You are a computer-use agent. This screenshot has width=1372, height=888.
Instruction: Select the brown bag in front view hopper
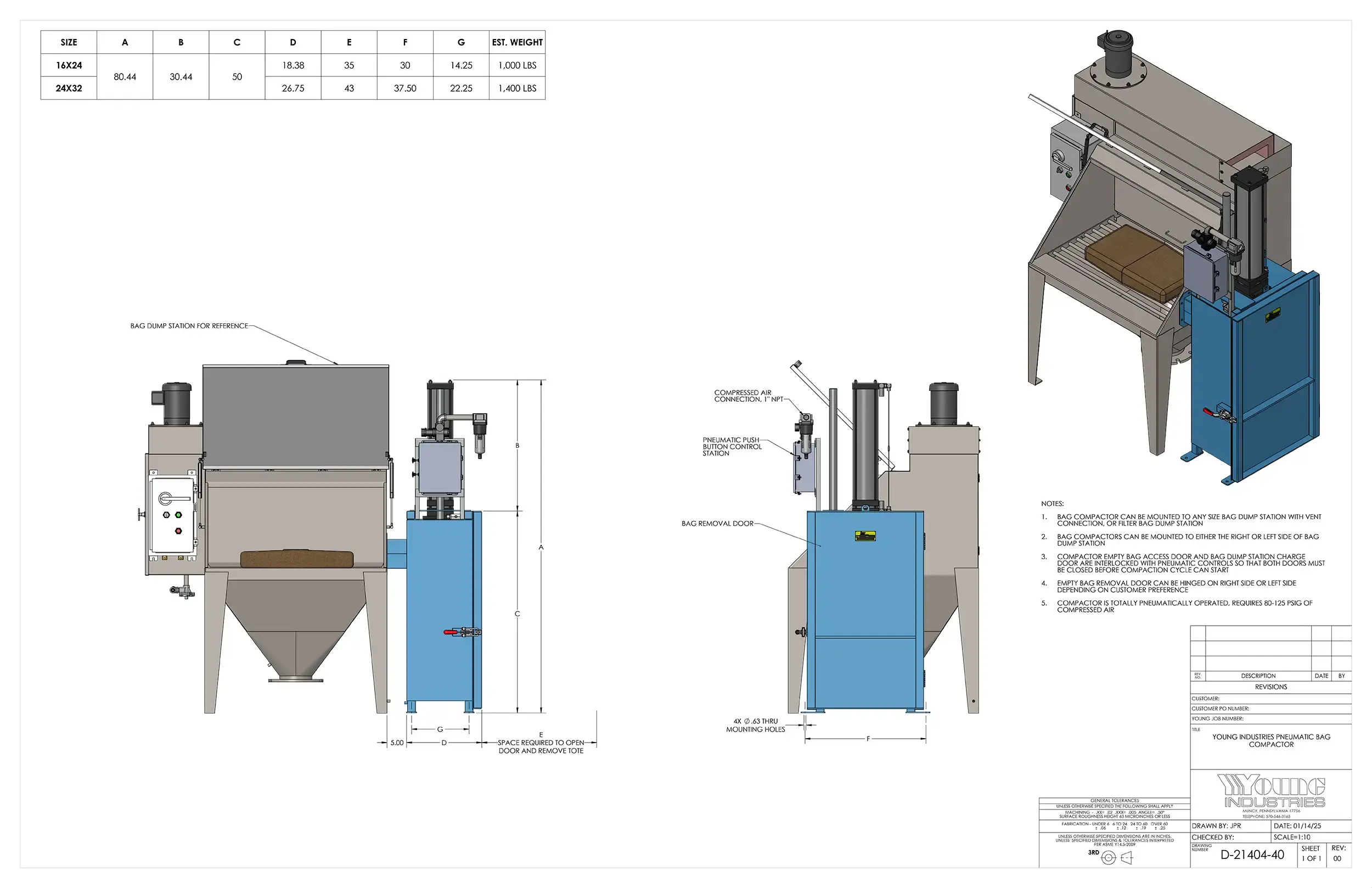pos(297,559)
